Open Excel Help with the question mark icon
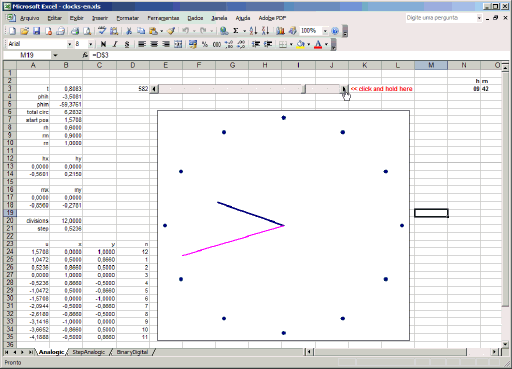Viewport: 512px width, 369px height. click(335, 31)
